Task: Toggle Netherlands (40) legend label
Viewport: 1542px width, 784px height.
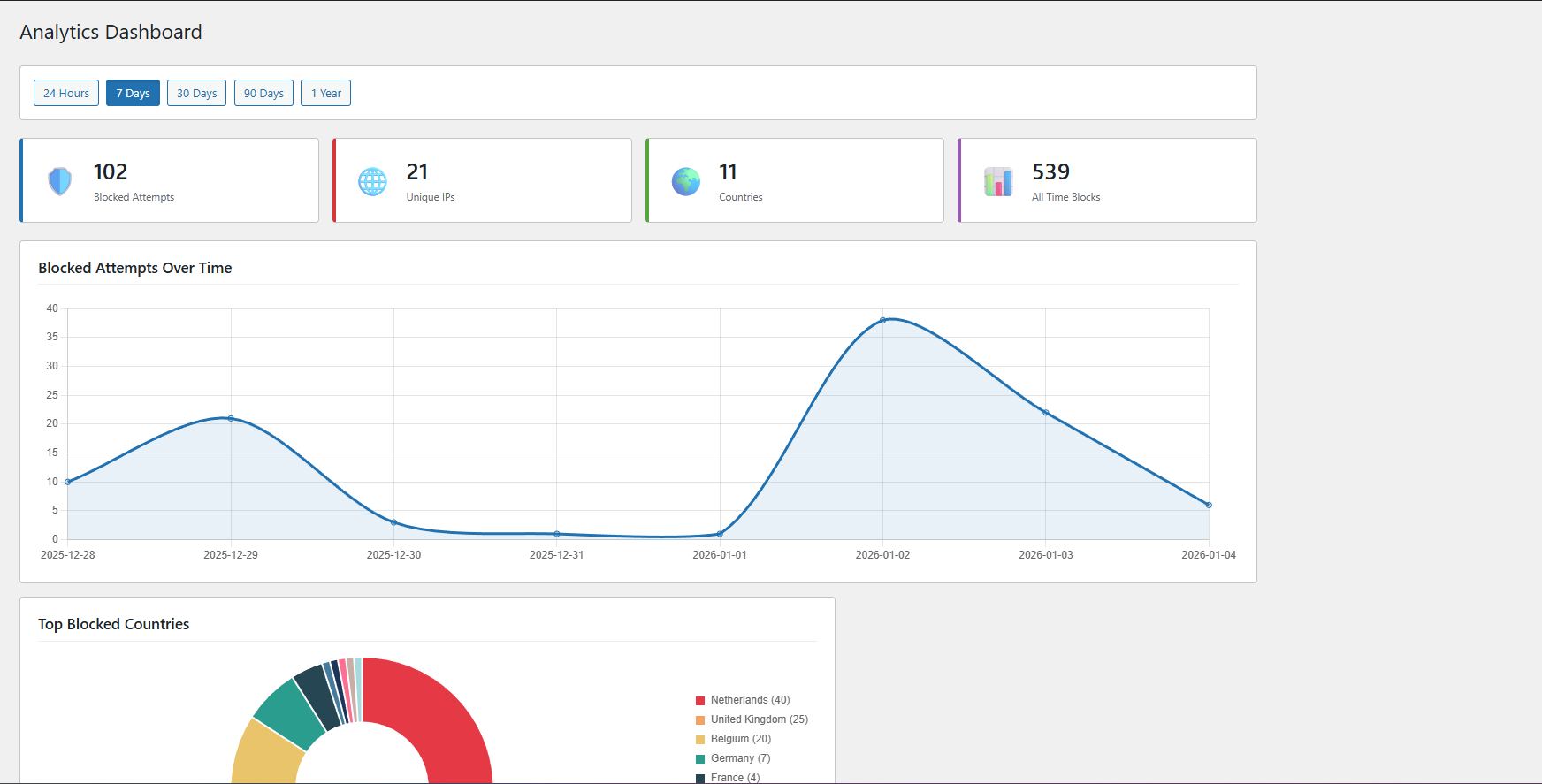Action: (x=750, y=700)
